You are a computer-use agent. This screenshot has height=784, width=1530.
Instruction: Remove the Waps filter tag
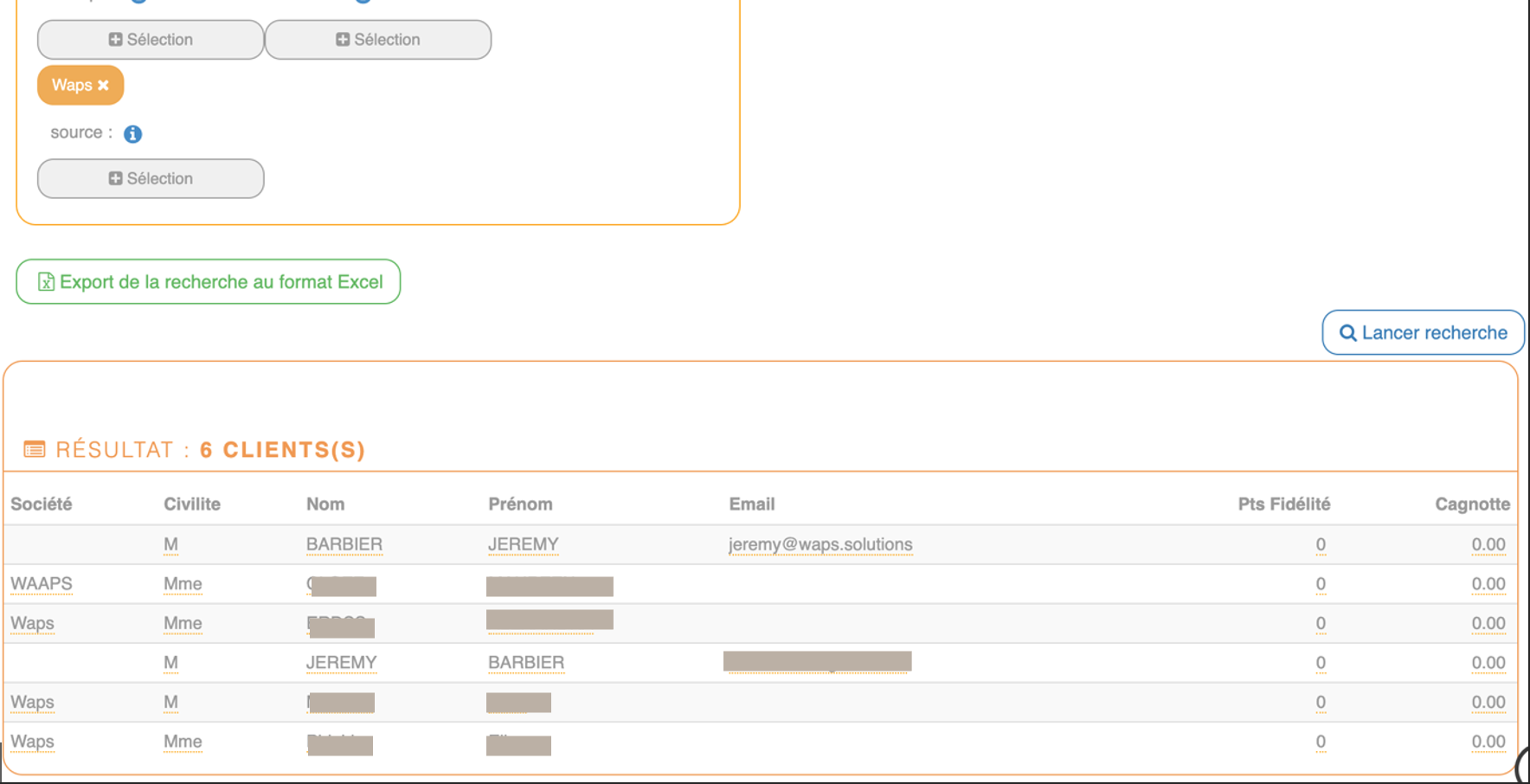click(x=104, y=86)
